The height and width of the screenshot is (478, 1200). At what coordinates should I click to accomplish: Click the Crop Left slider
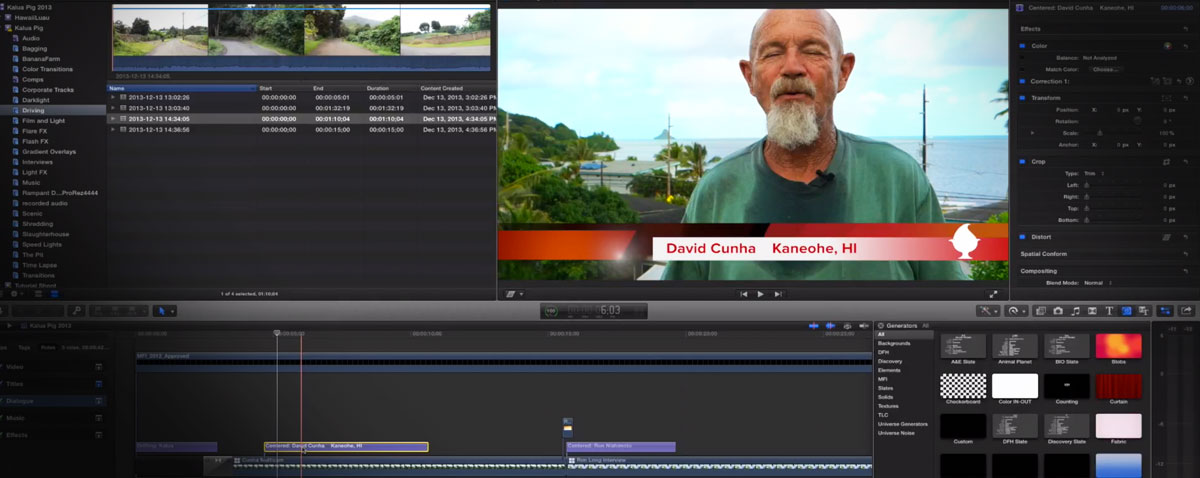click(1112, 186)
